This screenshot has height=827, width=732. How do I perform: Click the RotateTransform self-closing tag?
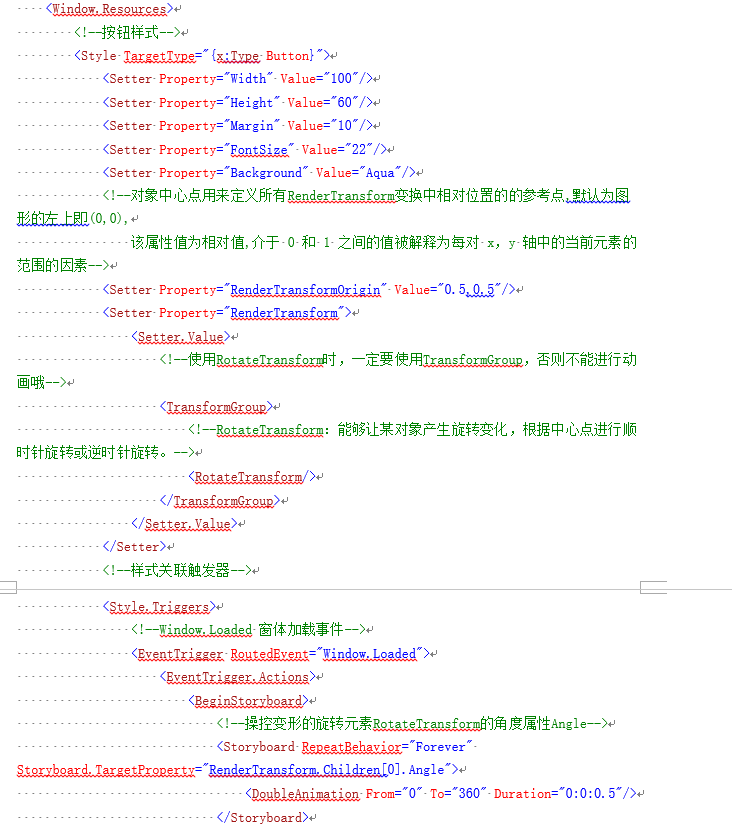click(x=252, y=477)
